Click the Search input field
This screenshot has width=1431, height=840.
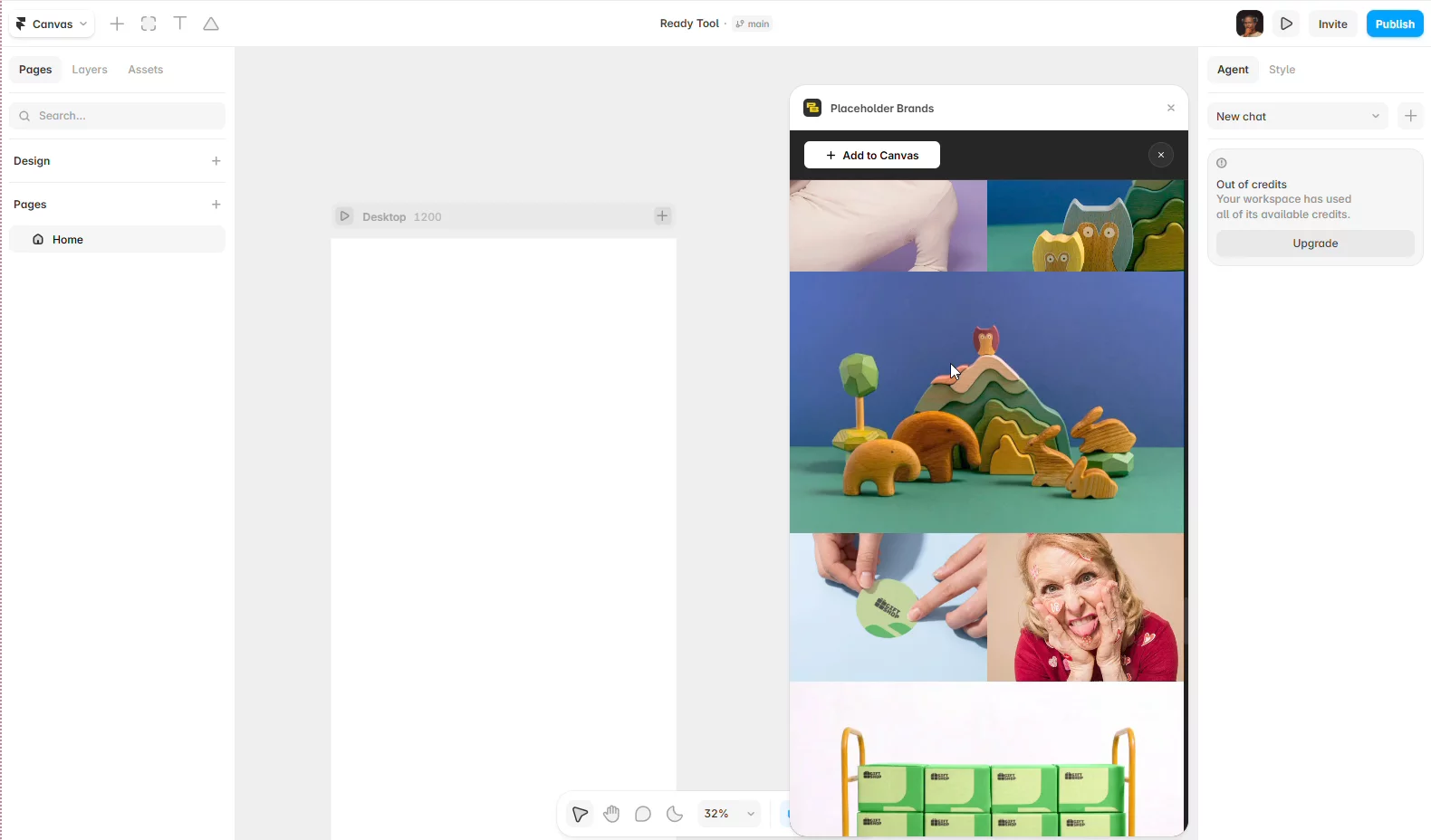118,116
